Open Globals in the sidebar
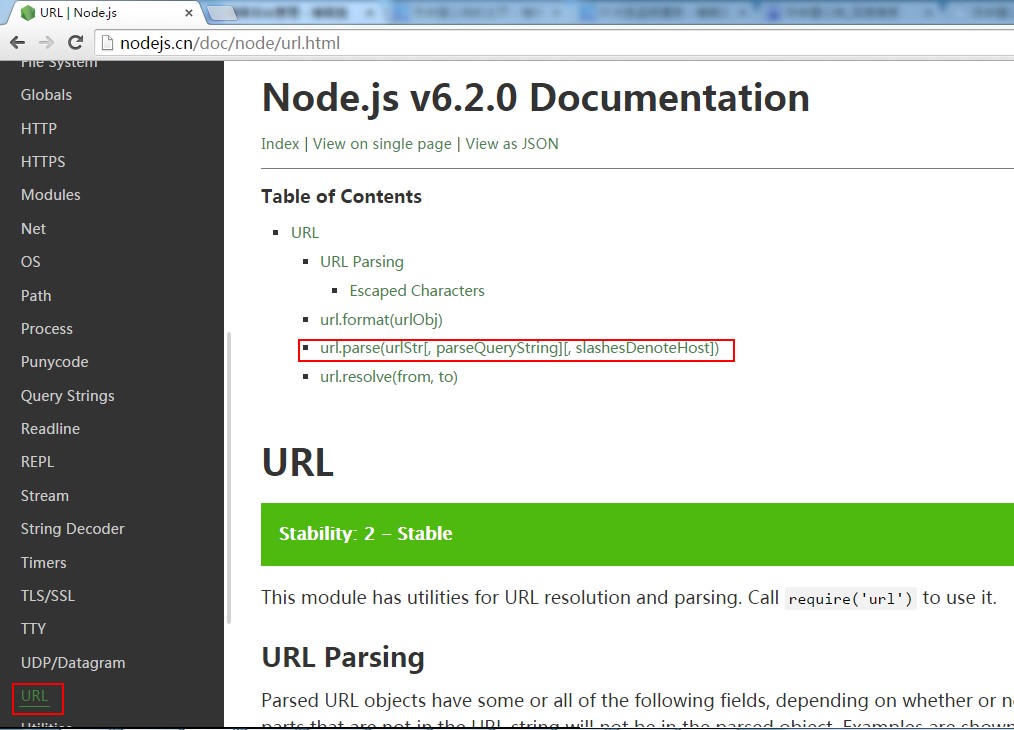This screenshot has height=730, width=1014. [46, 95]
